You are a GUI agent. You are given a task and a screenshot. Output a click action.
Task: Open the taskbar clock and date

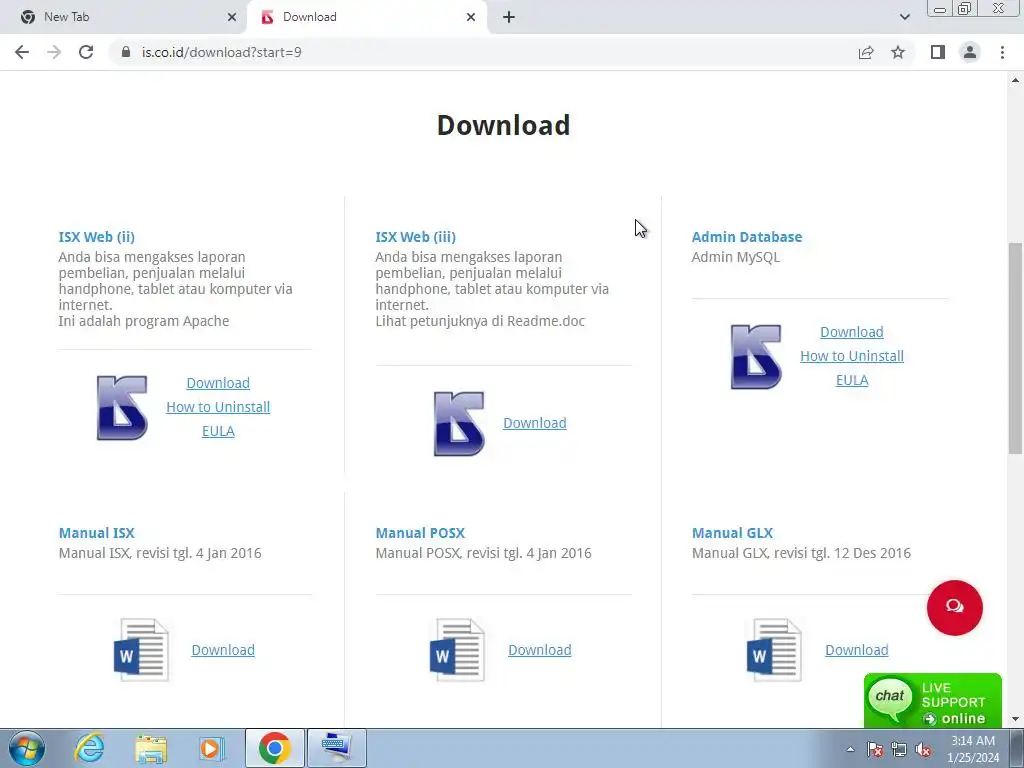[x=973, y=749]
